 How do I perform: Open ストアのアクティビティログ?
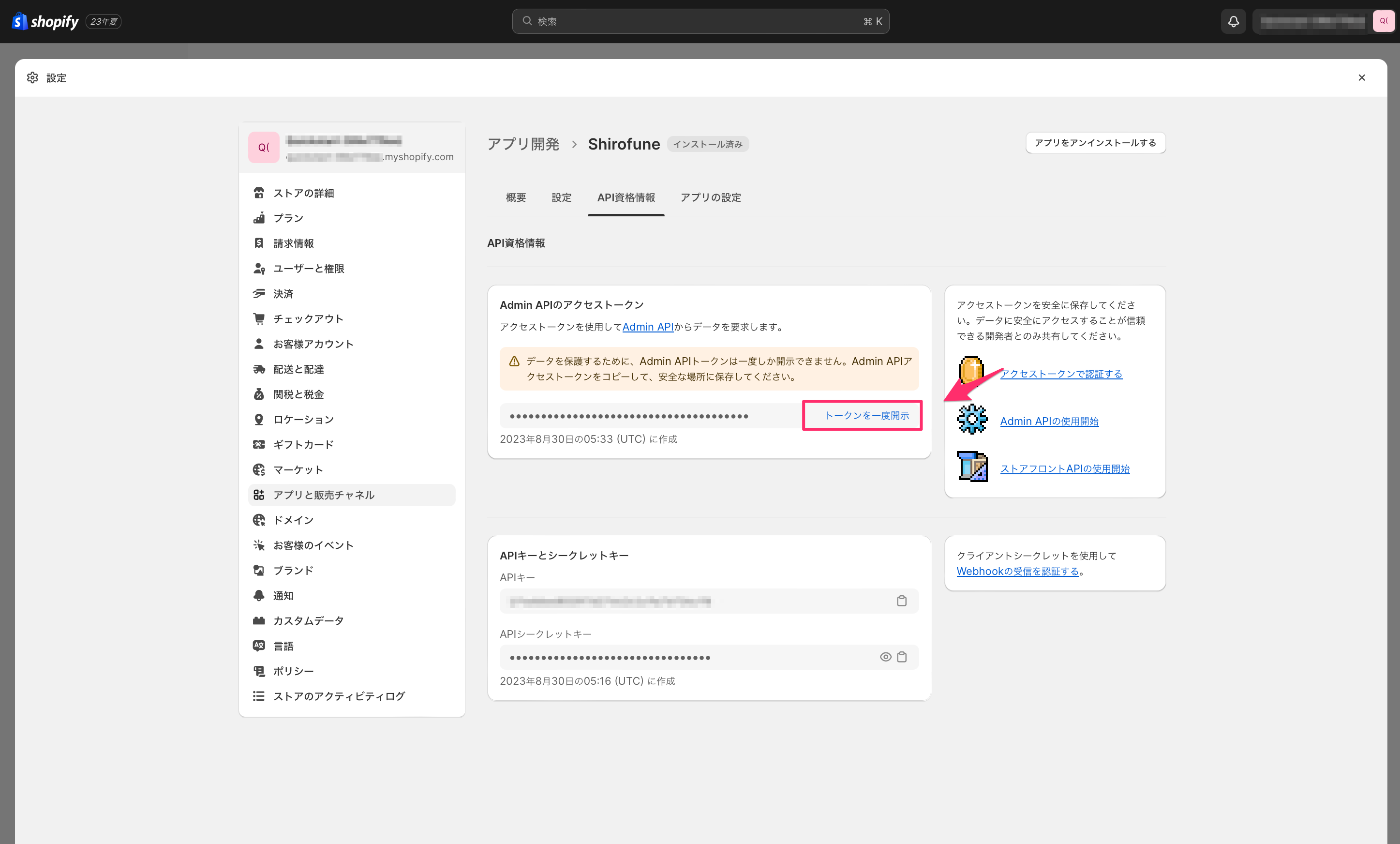pos(352,696)
